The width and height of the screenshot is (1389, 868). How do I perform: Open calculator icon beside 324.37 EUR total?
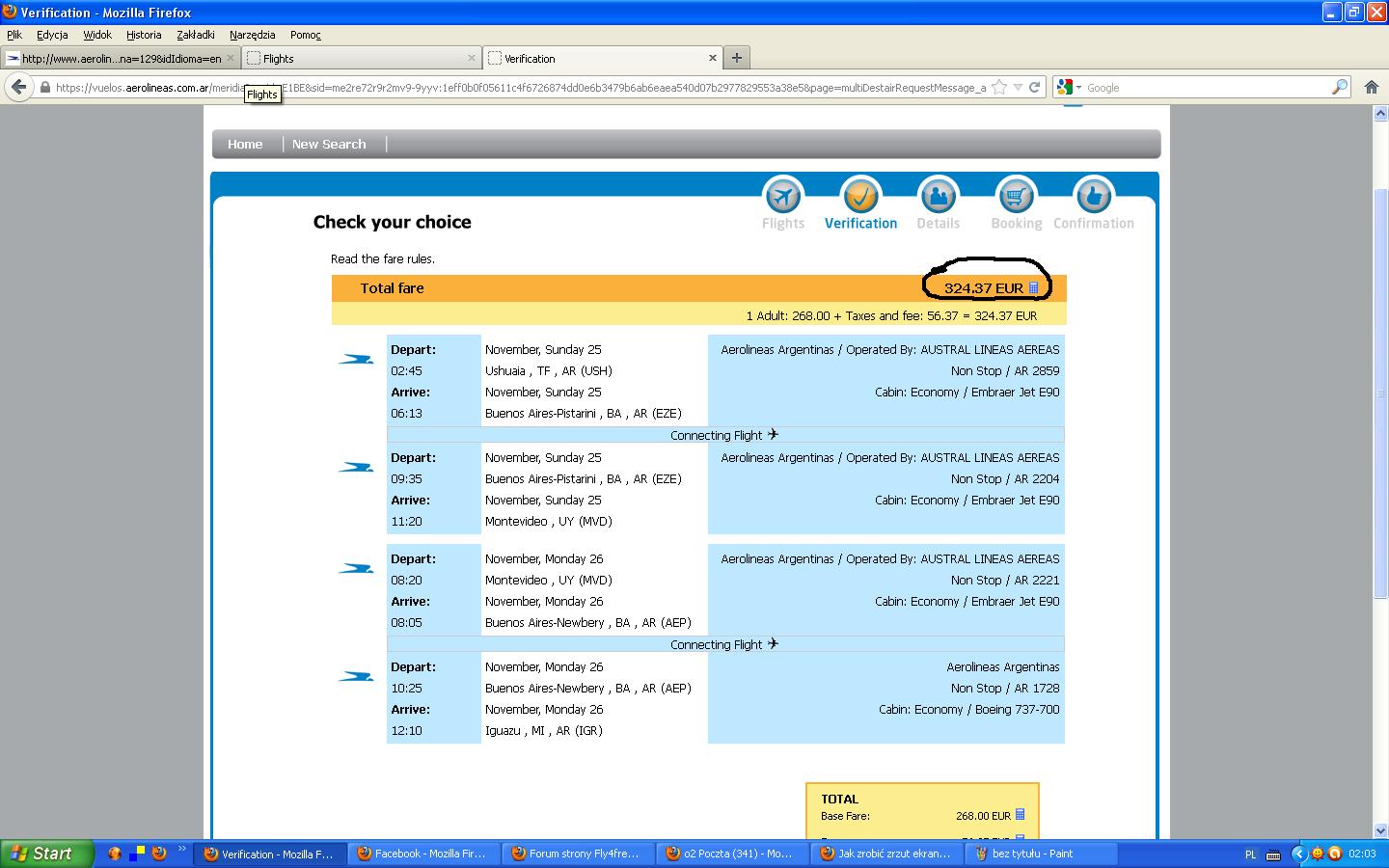click(x=1034, y=287)
